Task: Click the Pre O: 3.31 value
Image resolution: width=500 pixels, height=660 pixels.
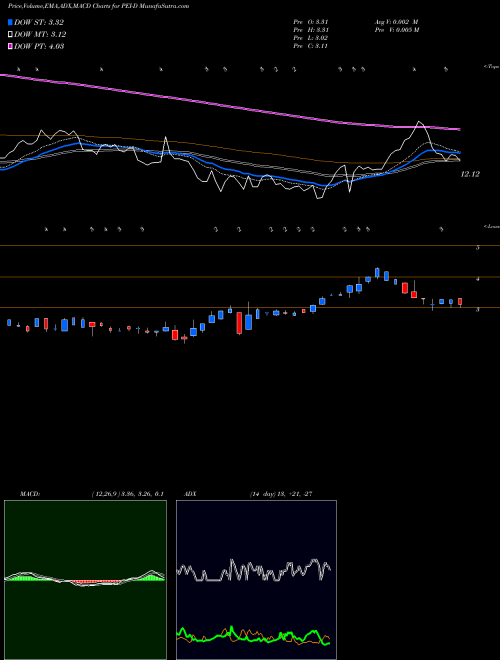Action: tap(311, 22)
